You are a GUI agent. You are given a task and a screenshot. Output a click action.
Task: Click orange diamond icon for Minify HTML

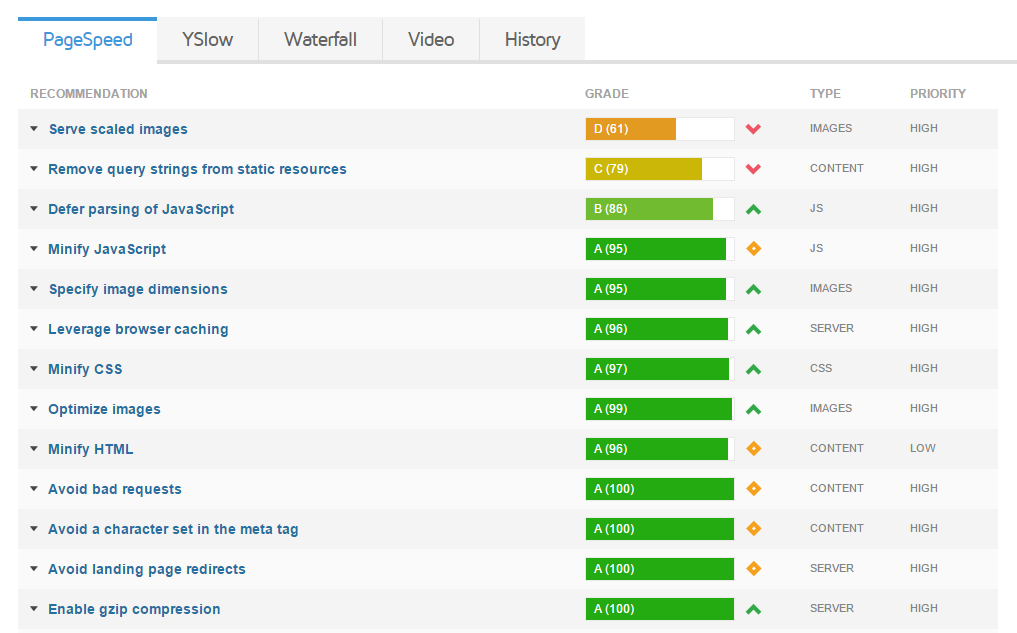(x=753, y=448)
